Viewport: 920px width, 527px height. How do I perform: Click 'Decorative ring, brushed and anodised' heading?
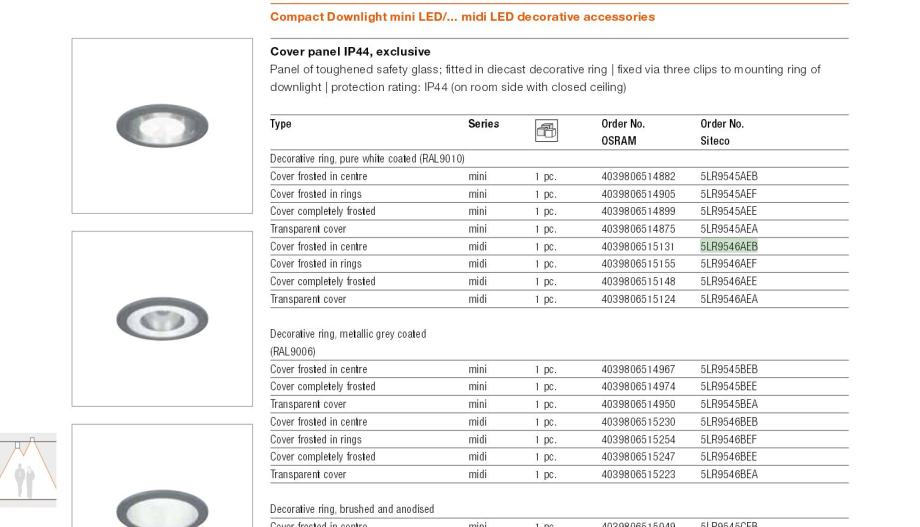click(x=352, y=509)
